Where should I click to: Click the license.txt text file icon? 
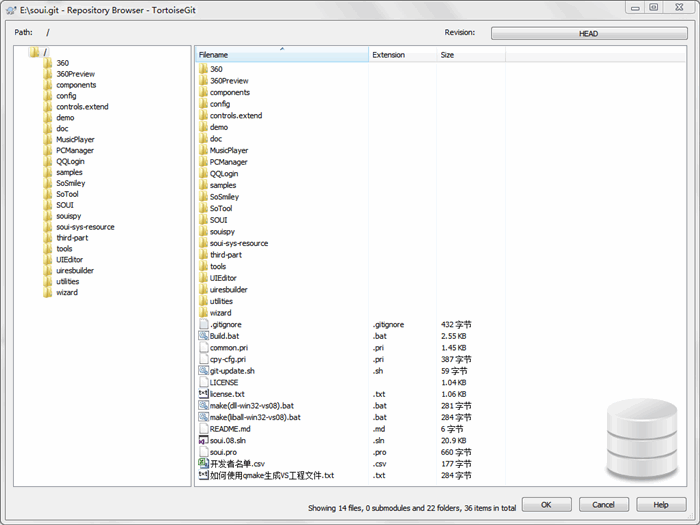203,394
